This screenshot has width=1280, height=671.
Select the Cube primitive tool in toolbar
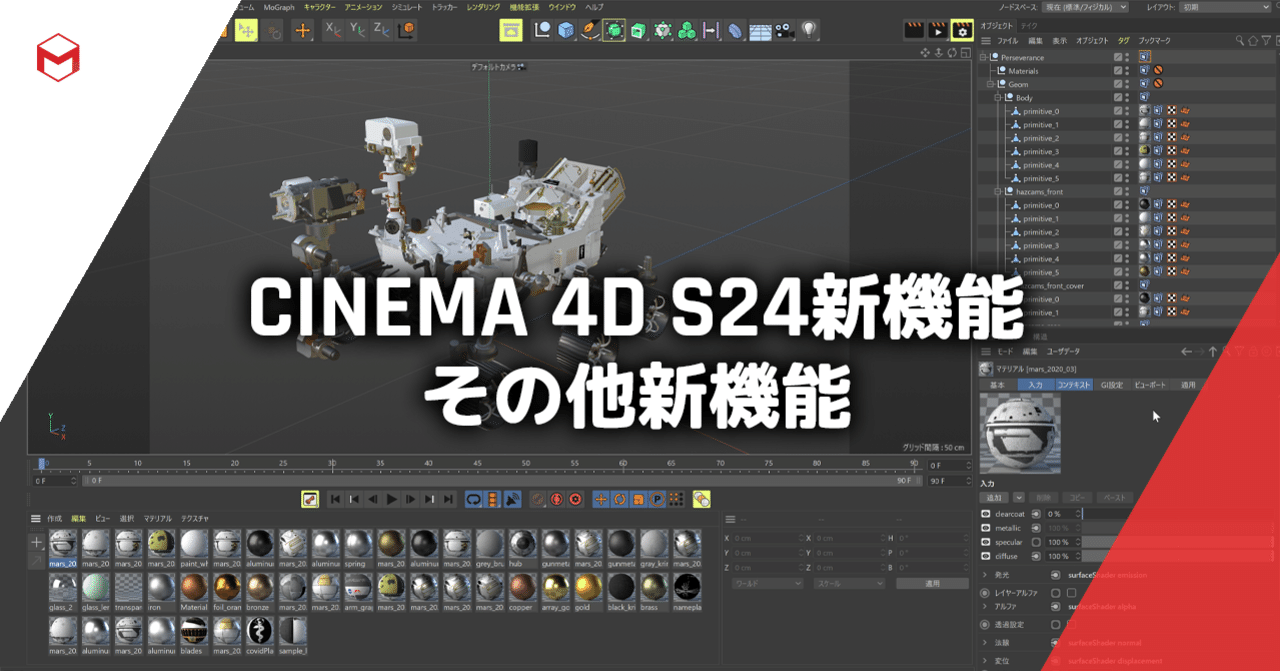[x=564, y=30]
